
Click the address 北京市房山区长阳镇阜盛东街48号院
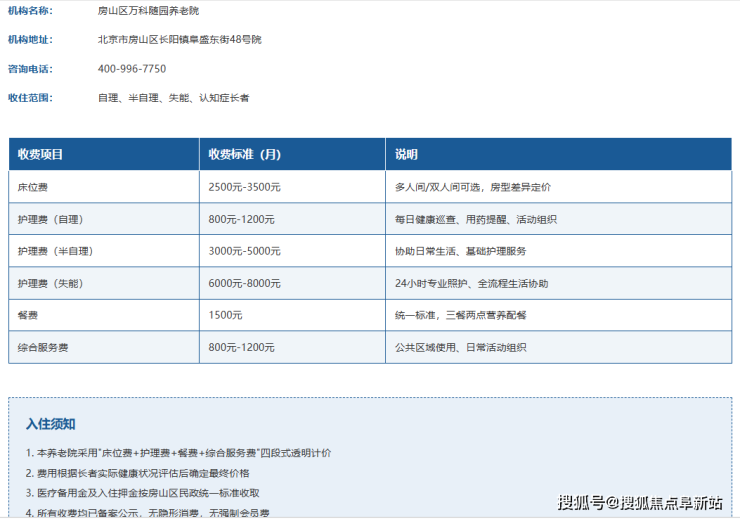coord(179,40)
